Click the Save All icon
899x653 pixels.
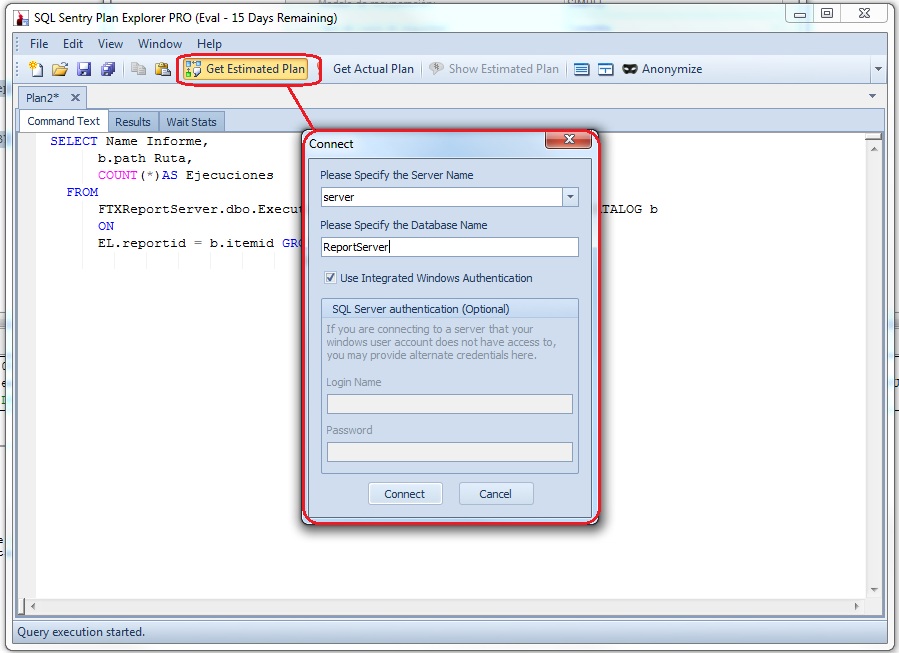[x=108, y=69]
